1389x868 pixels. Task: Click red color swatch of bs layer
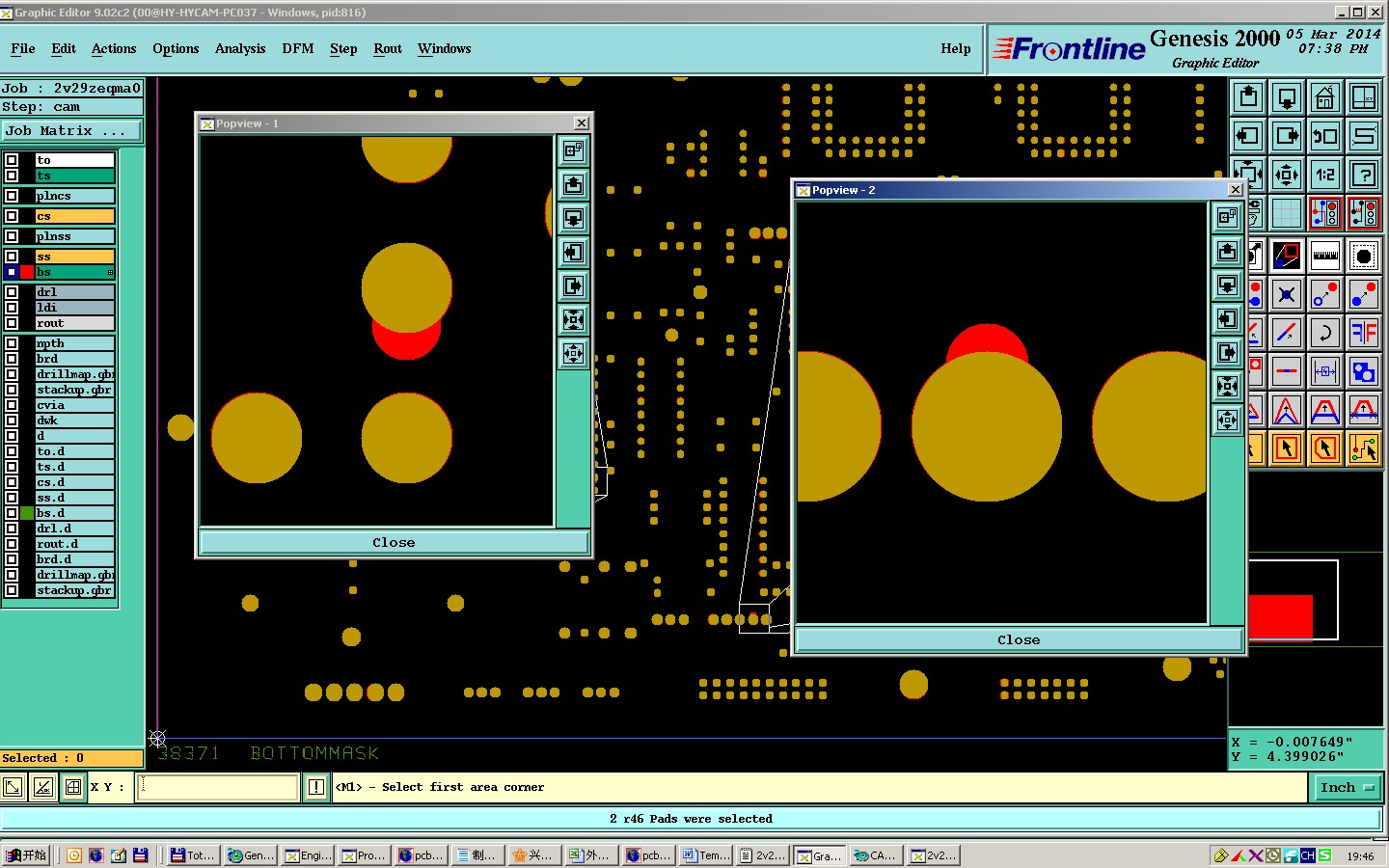coord(27,272)
